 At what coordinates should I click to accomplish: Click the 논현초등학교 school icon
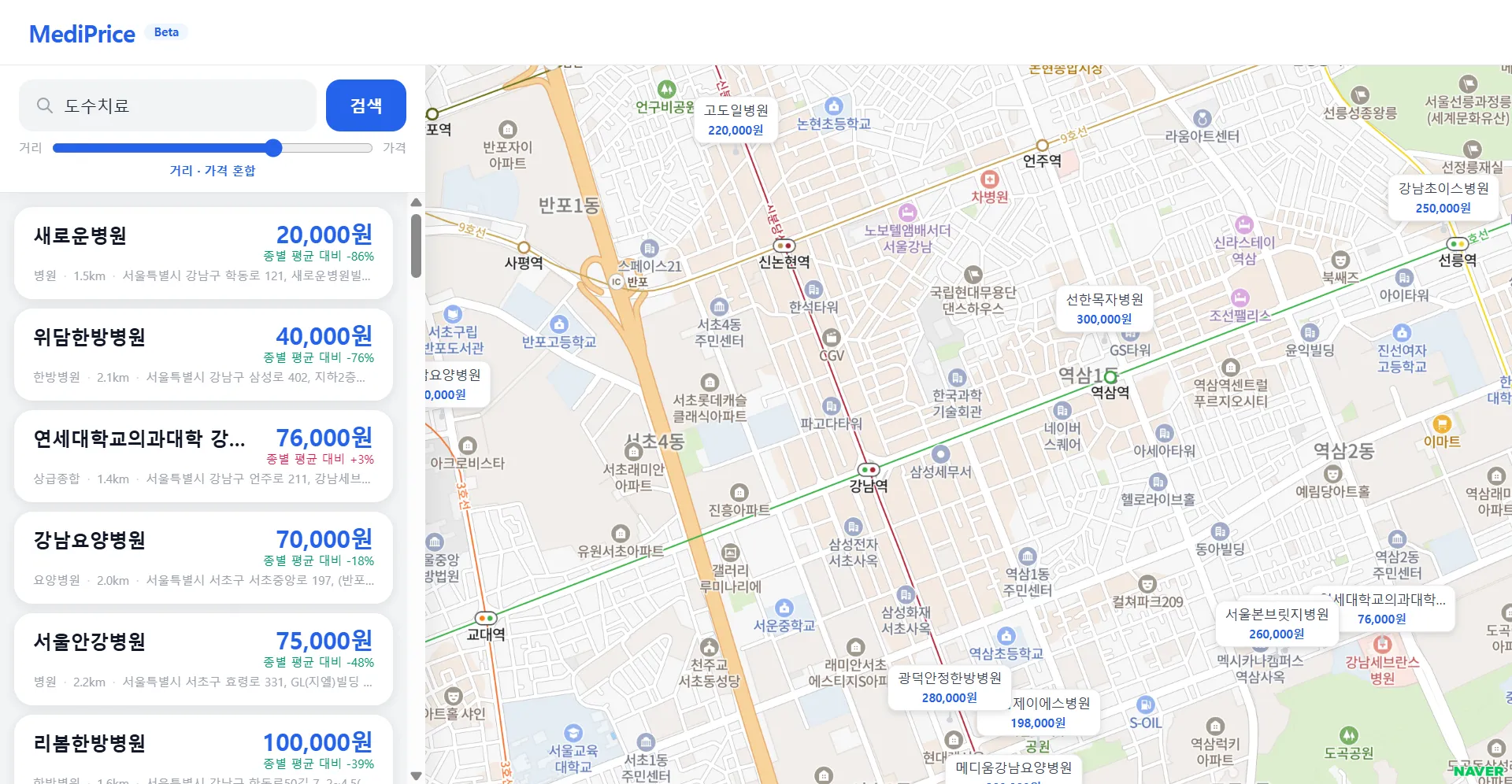(x=834, y=105)
